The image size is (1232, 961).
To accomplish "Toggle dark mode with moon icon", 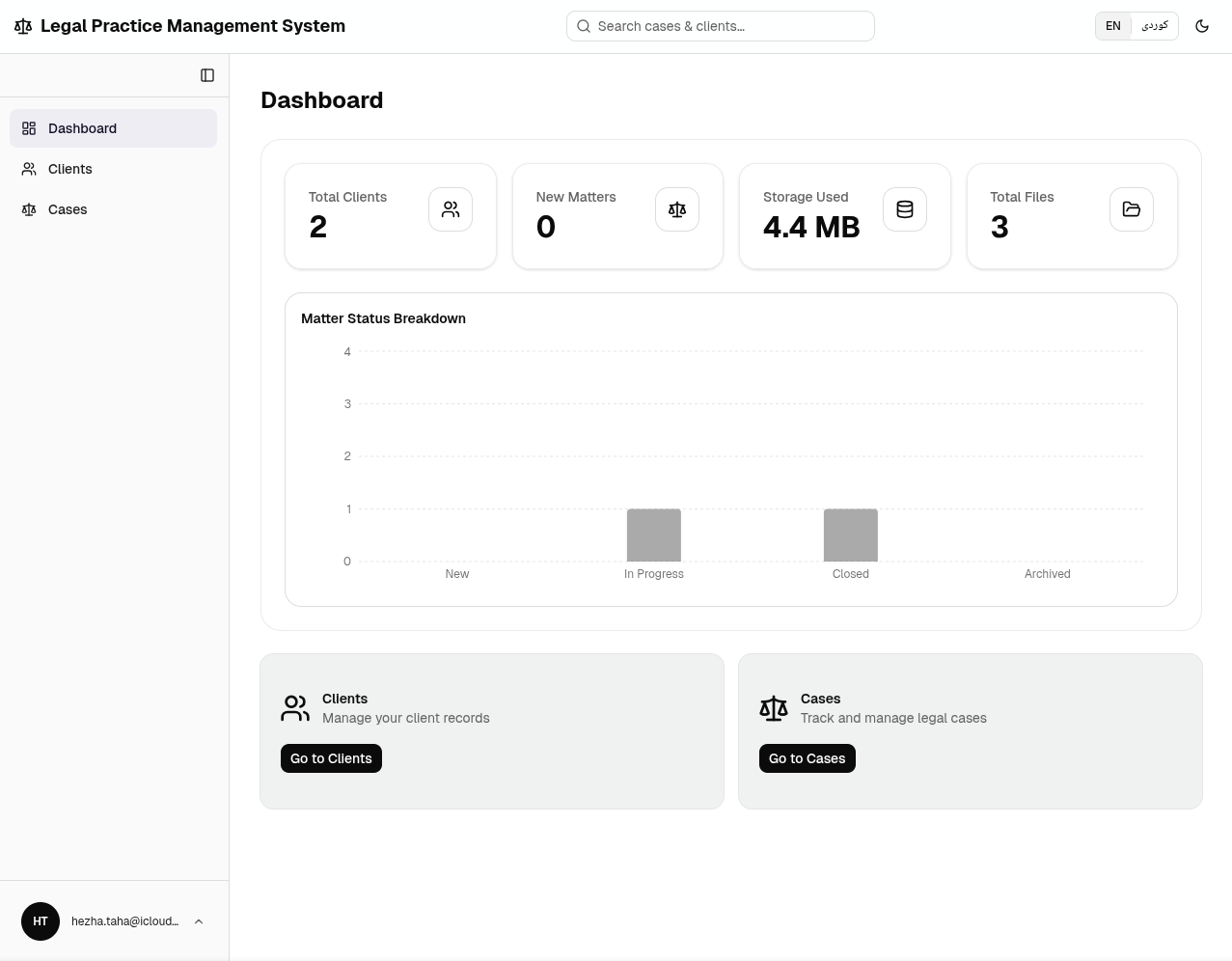I will click(x=1202, y=26).
